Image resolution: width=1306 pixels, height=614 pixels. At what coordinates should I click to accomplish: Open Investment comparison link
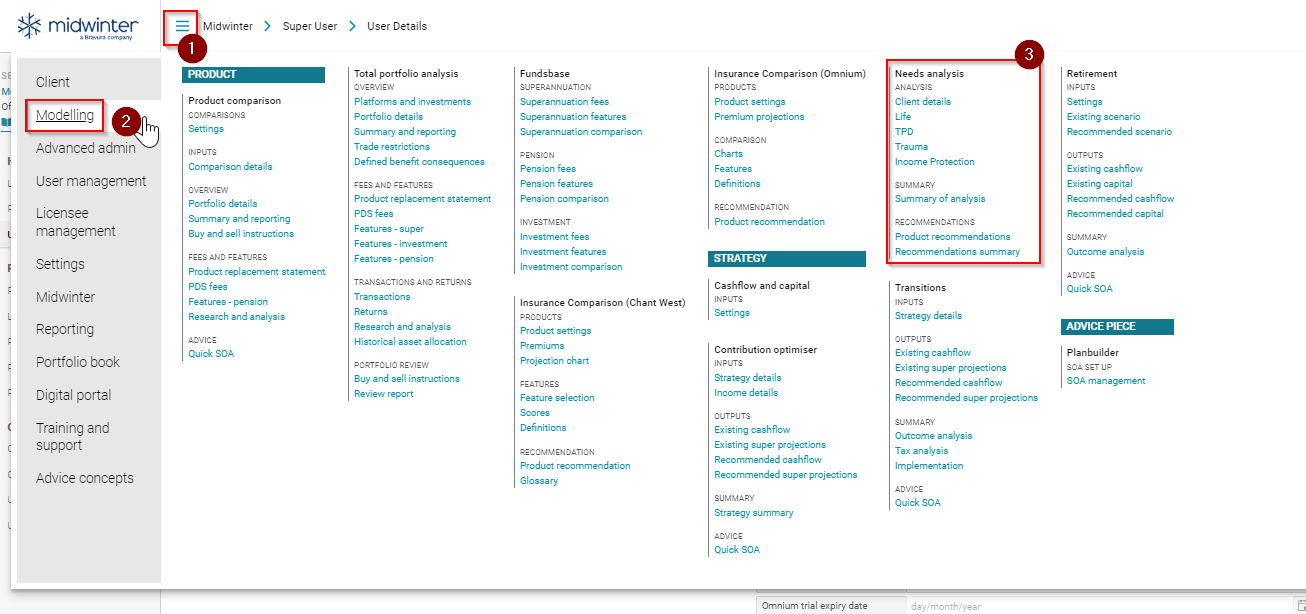coord(571,267)
